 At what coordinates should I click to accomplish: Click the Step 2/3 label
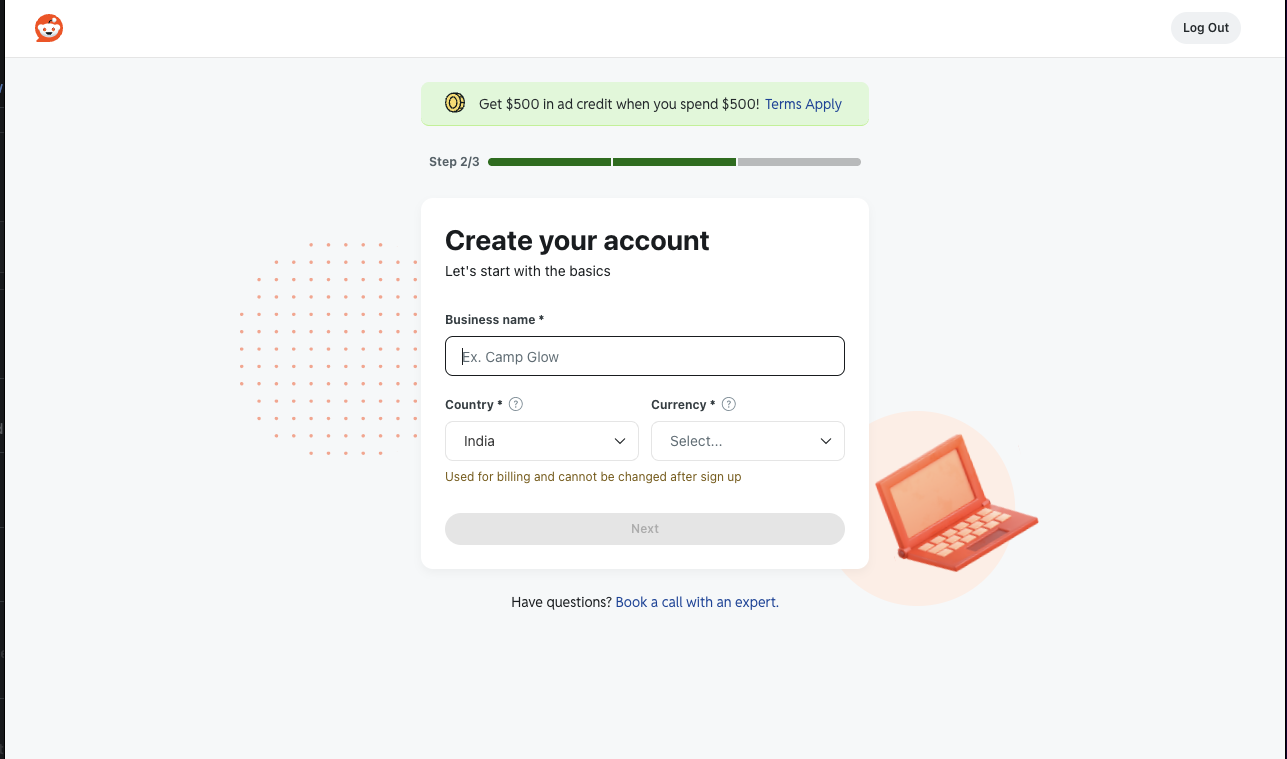(454, 162)
